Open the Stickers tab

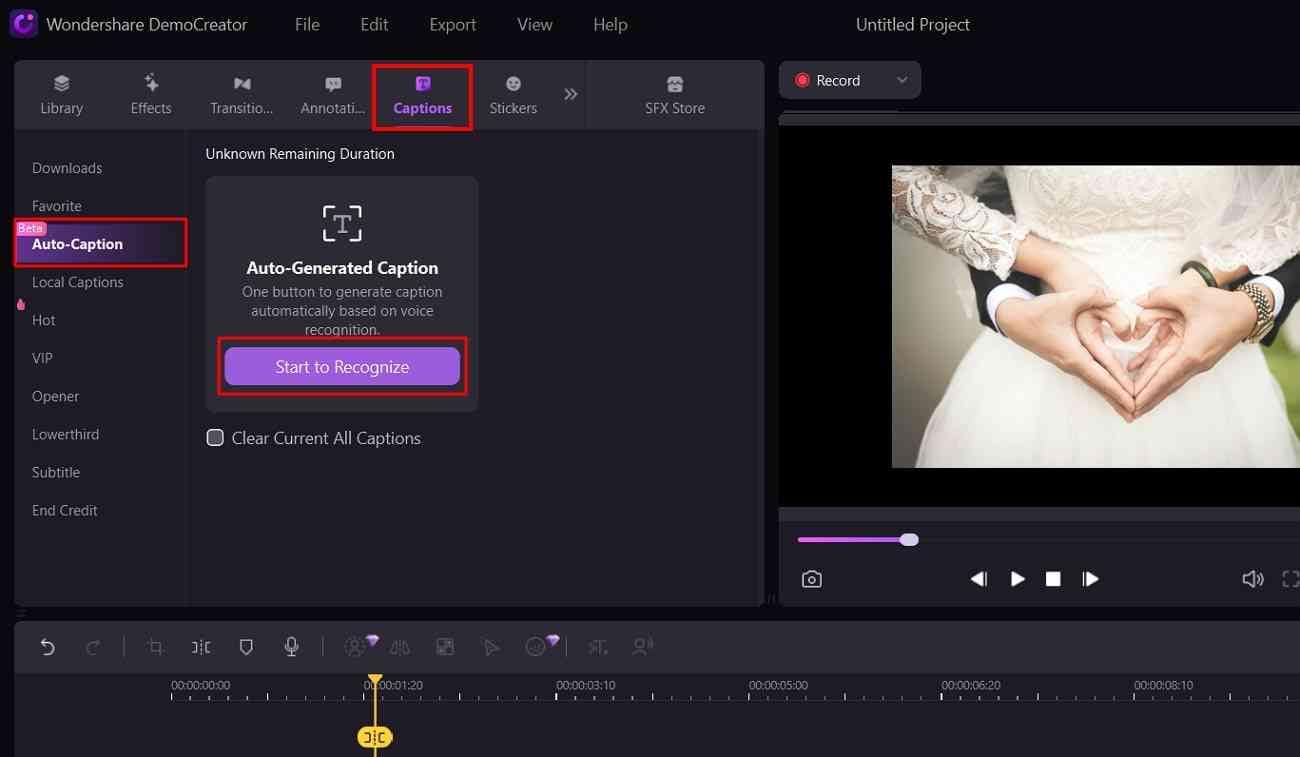pyautogui.click(x=513, y=95)
